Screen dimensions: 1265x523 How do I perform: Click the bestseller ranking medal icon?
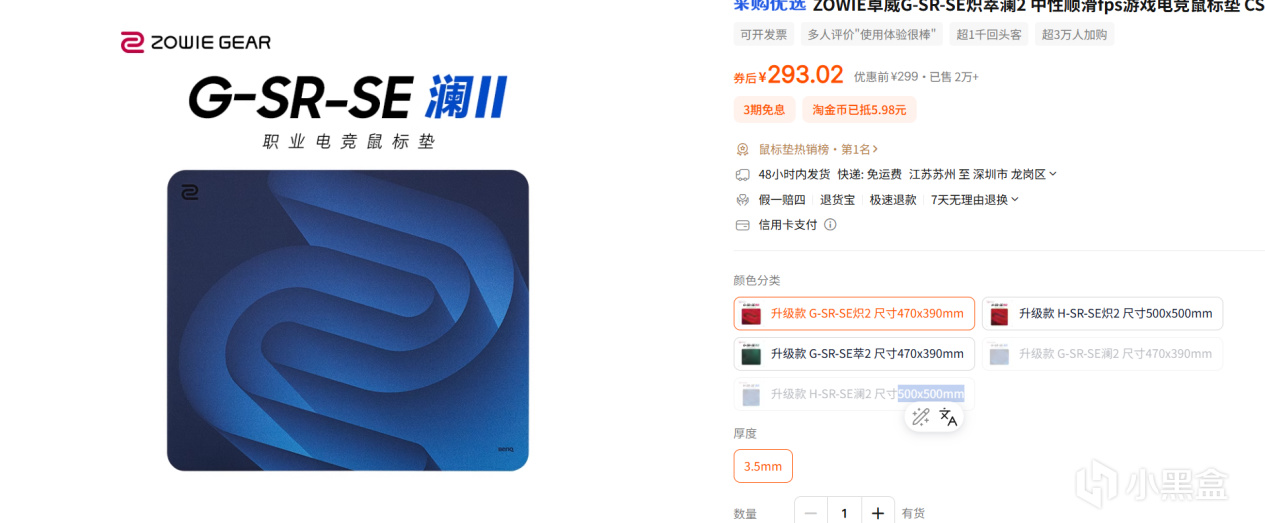(742, 149)
